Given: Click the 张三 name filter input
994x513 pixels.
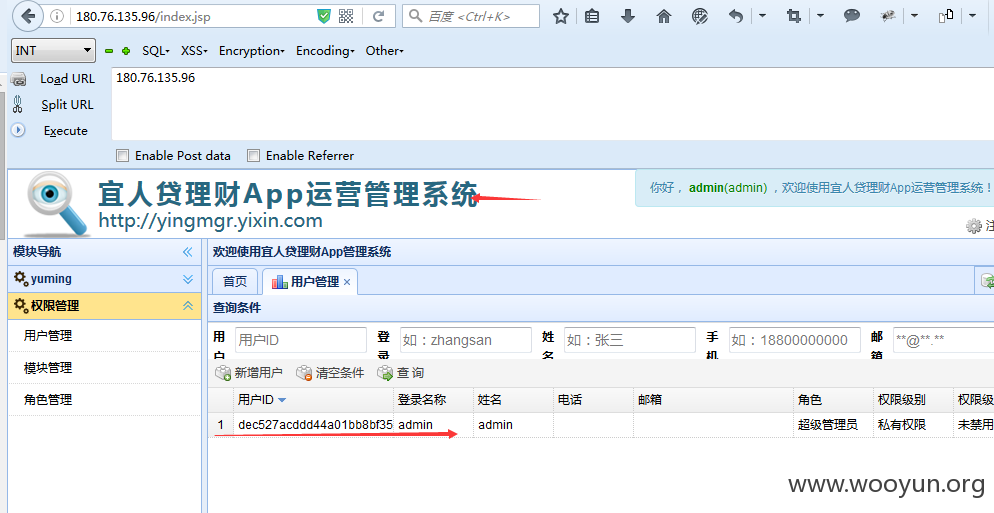Looking at the screenshot, I should [629, 340].
